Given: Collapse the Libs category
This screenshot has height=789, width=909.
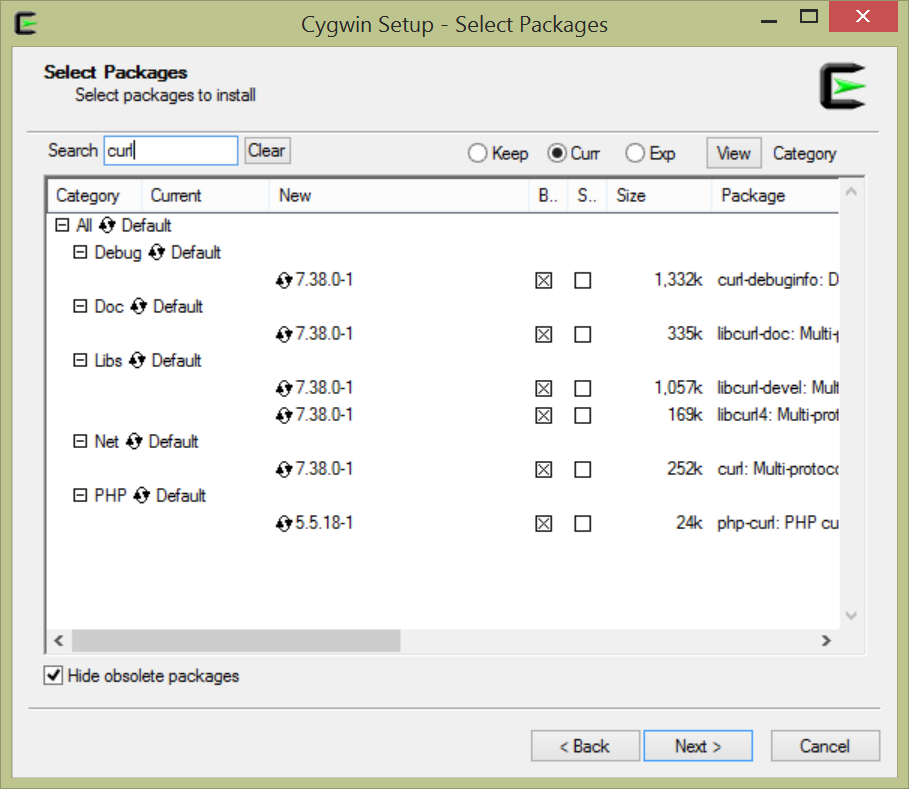Looking at the screenshot, I should tap(80, 360).
